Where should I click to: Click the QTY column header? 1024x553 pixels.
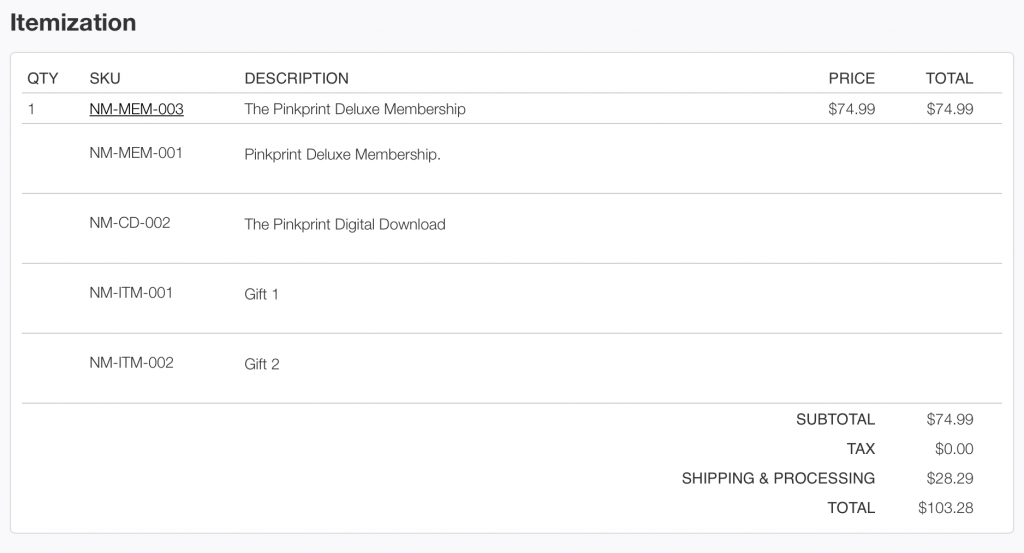tap(43, 78)
